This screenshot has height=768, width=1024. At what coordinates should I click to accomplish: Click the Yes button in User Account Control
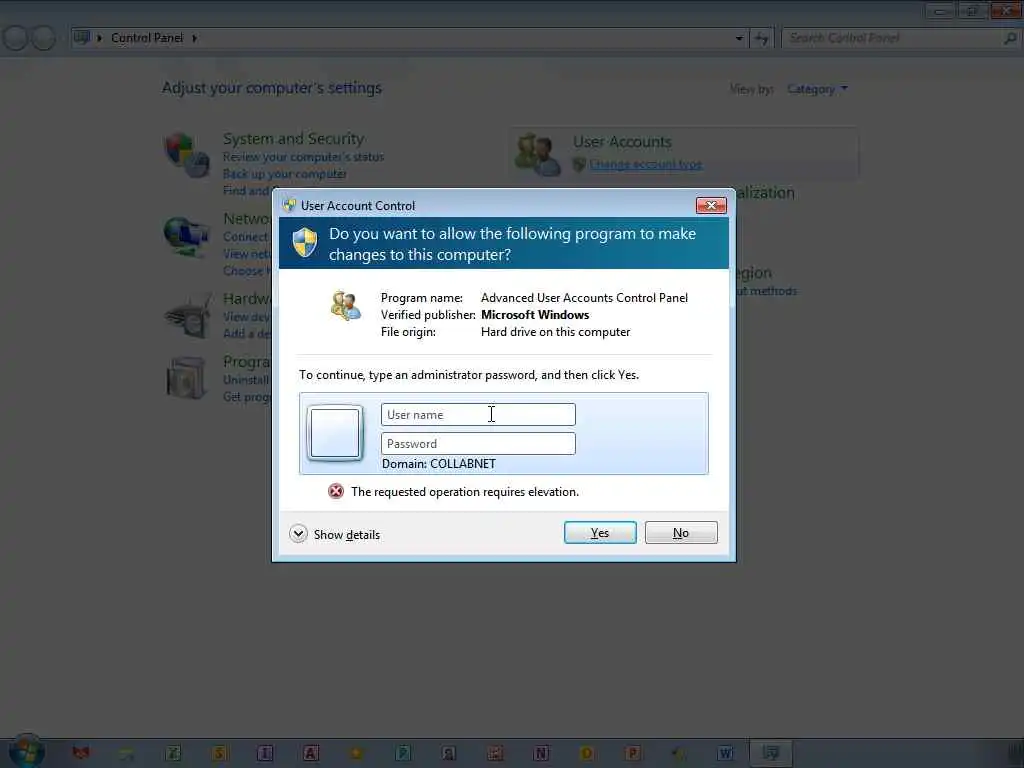tap(600, 532)
